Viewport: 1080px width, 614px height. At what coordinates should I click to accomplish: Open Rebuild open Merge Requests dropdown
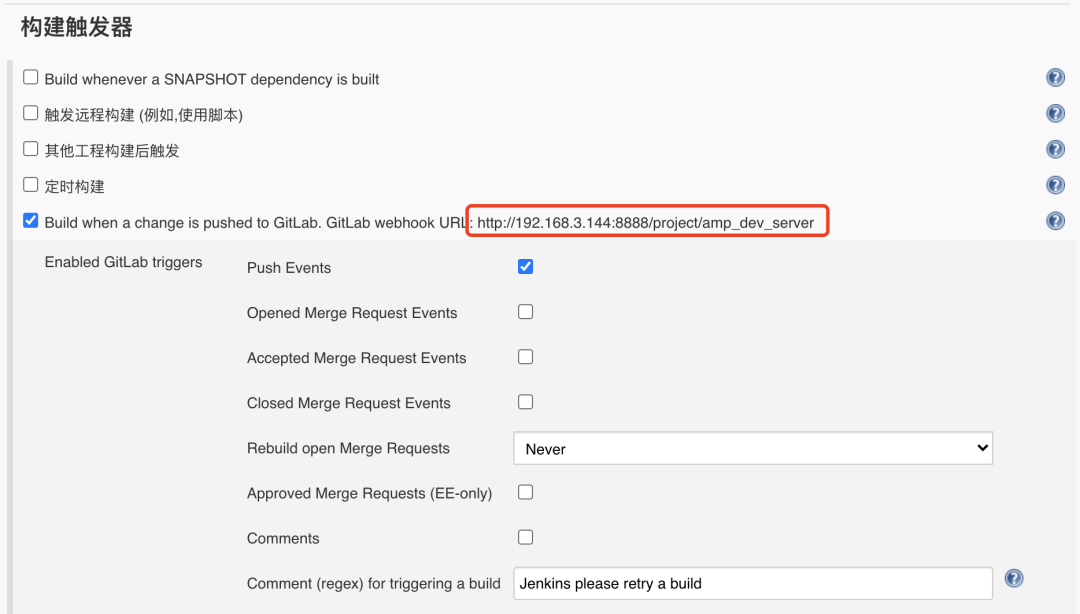[x=753, y=449]
